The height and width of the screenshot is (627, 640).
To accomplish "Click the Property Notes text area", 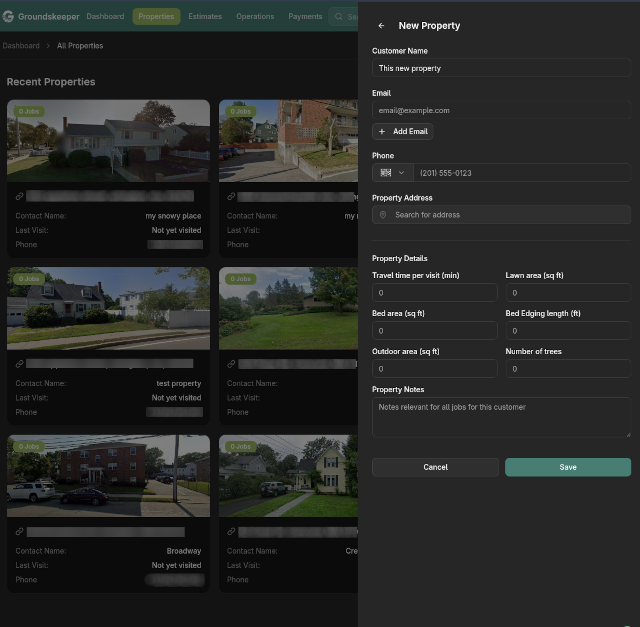I will point(501,417).
